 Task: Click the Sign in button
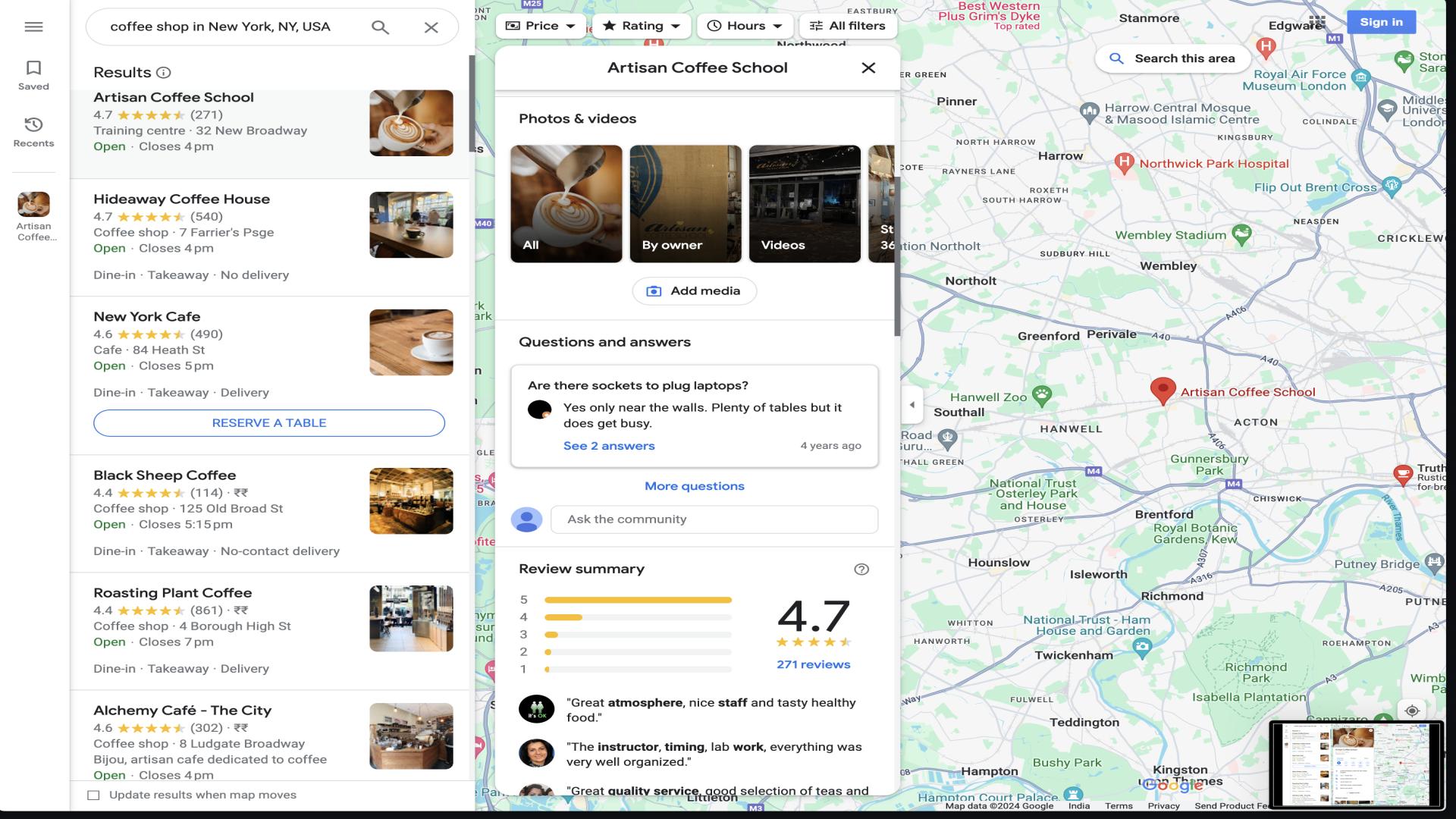click(x=1381, y=22)
